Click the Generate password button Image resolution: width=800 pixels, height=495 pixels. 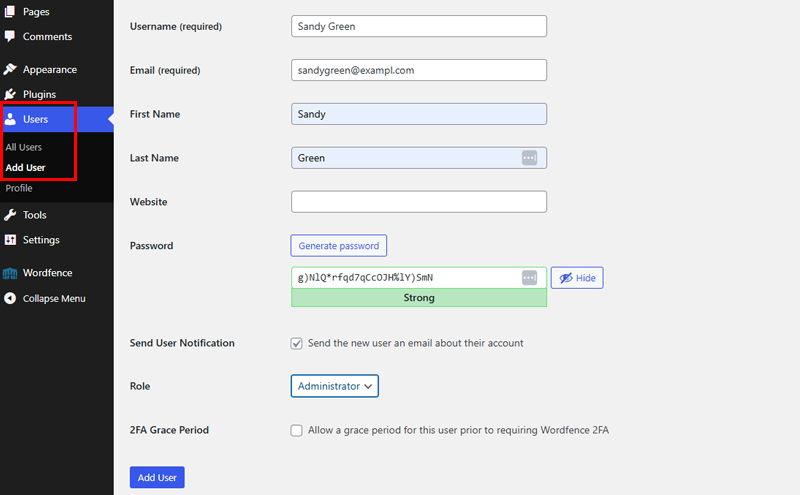coord(339,245)
